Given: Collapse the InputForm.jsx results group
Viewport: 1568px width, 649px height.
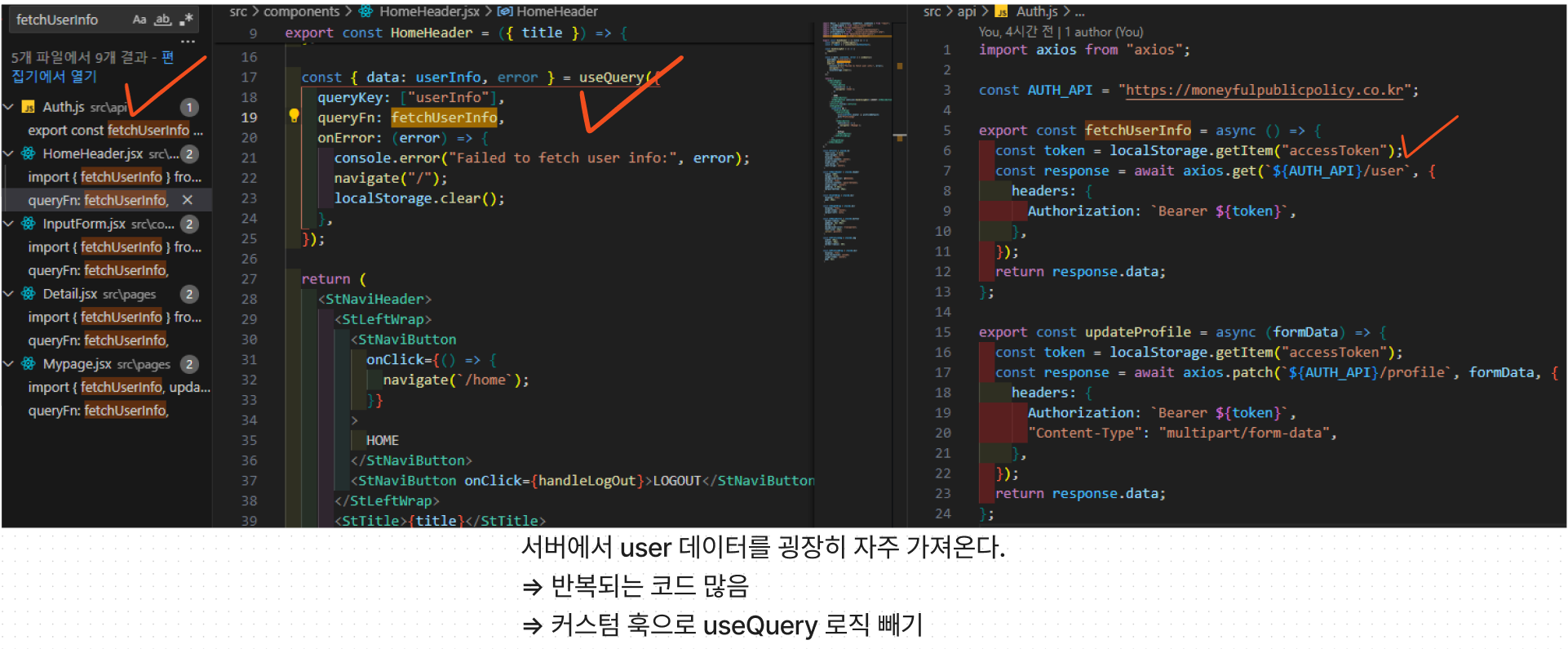Looking at the screenshot, I should (8, 224).
